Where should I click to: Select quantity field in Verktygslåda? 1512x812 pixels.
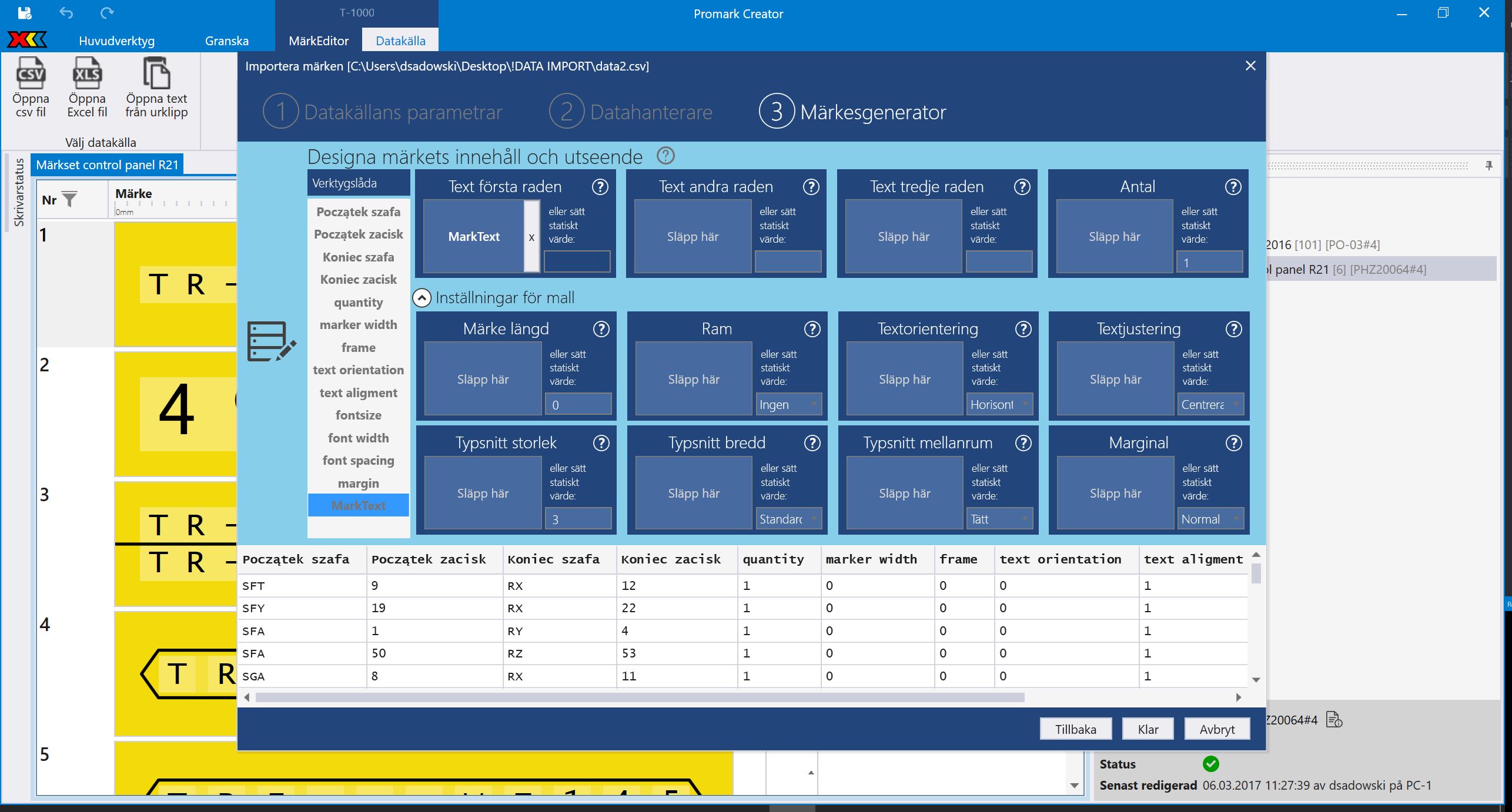coord(358,302)
